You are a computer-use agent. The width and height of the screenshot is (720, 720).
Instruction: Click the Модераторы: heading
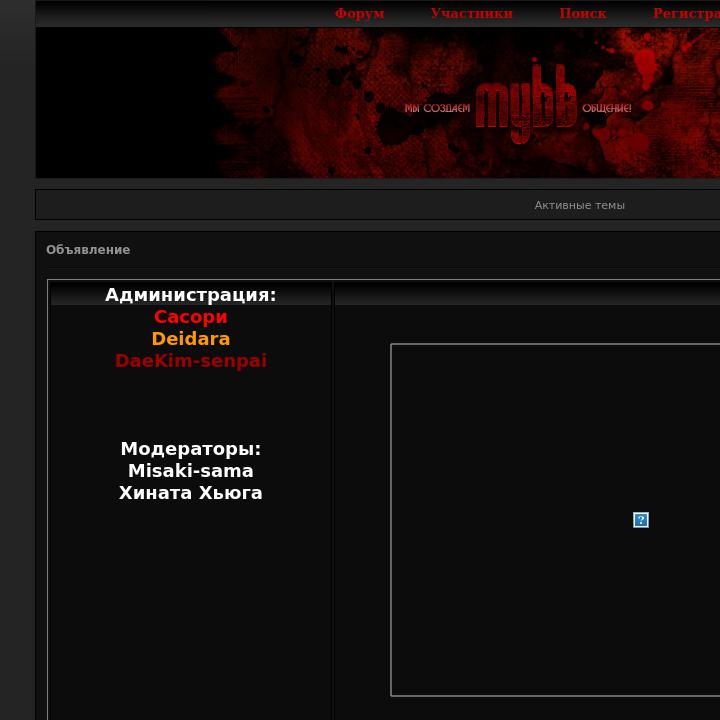coord(191,449)
